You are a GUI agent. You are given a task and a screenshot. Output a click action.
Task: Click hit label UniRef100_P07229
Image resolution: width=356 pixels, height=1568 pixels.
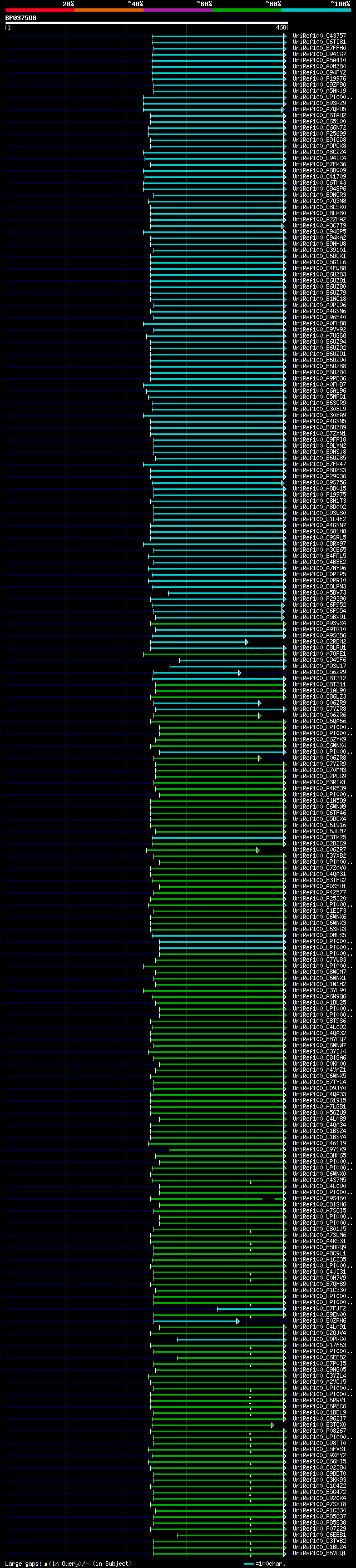pos(319,1529)
